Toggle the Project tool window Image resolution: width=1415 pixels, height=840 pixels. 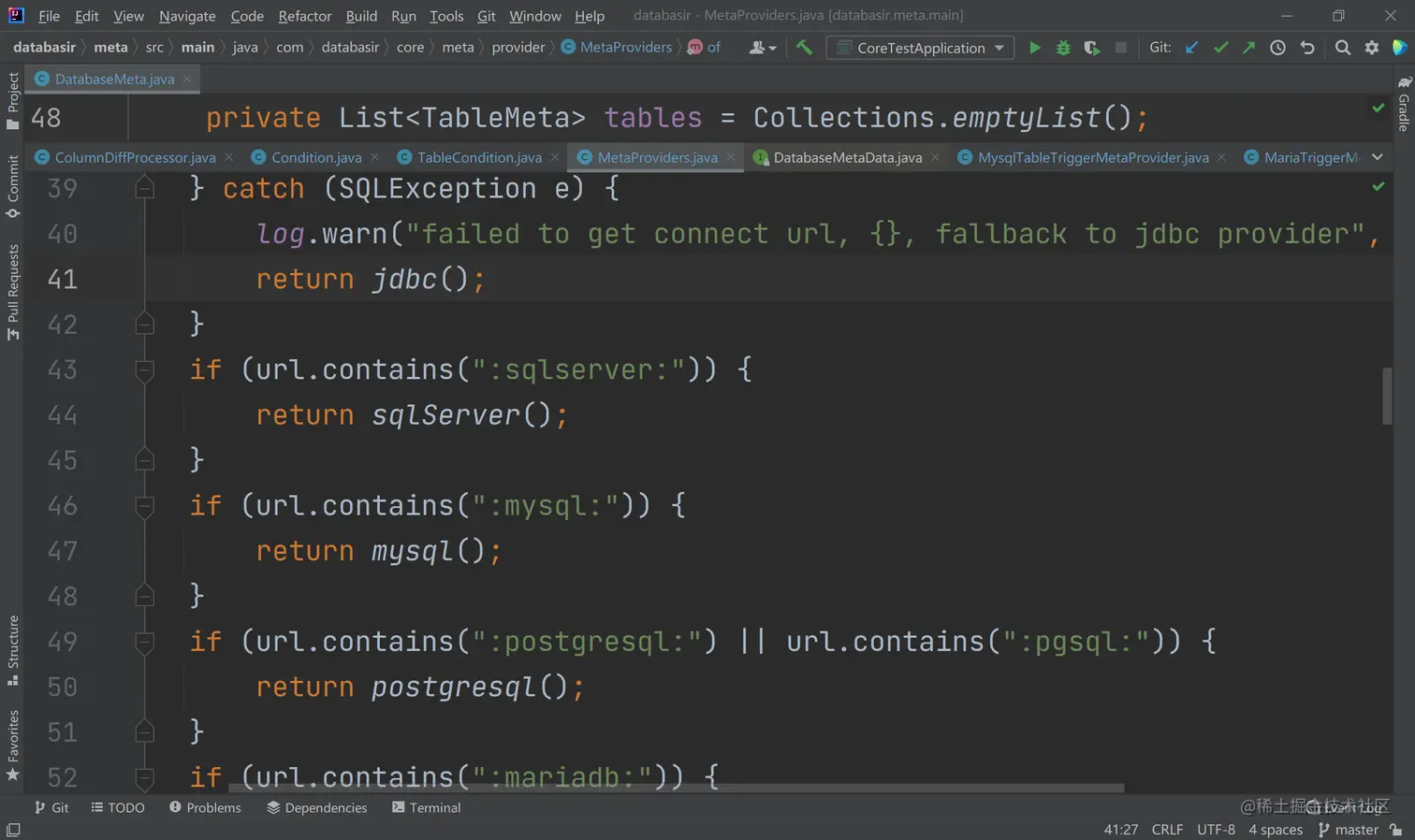[13, 101]
